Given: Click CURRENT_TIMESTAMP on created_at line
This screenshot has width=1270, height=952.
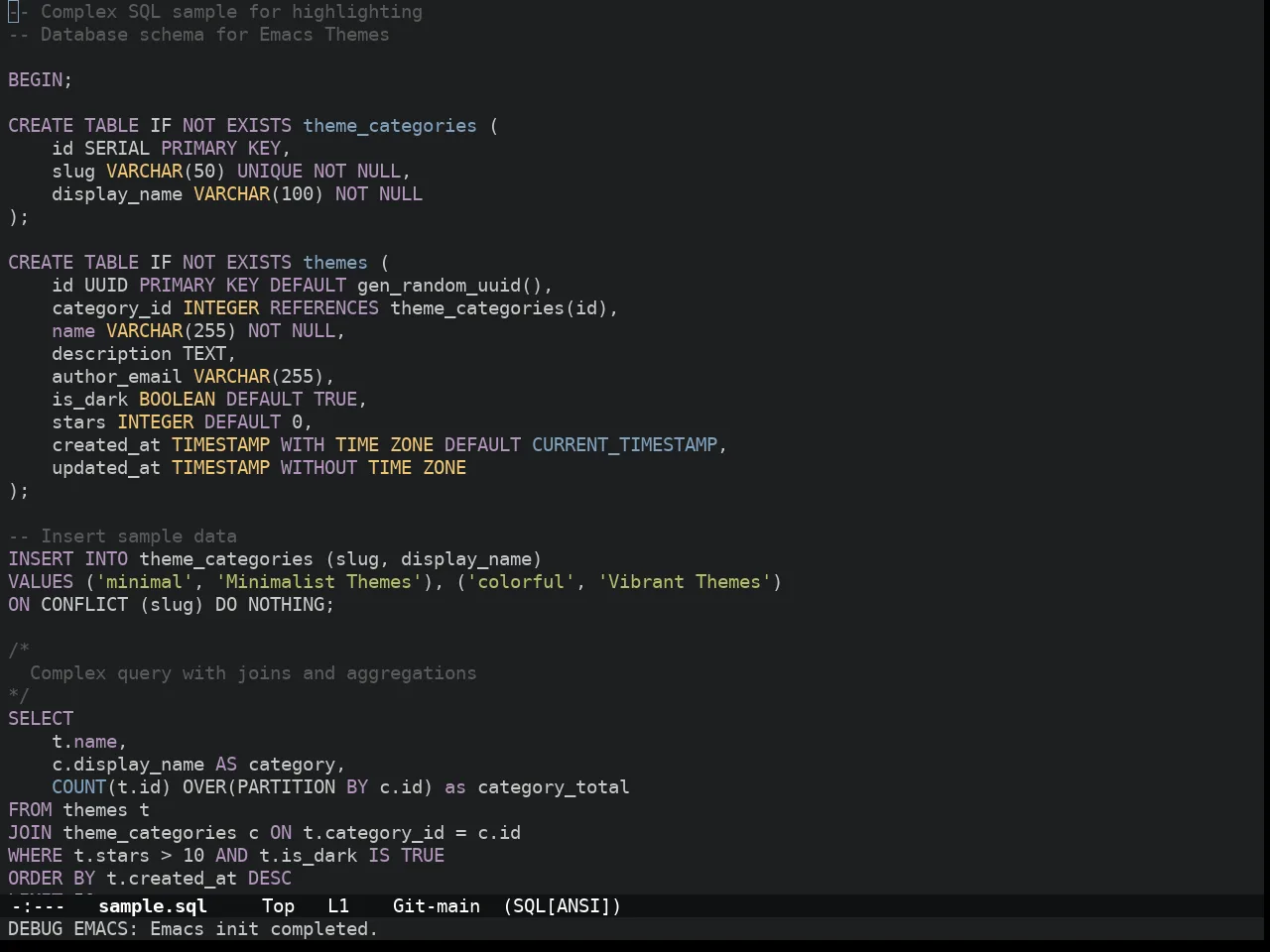Looking at the screenshot, I should coord(624,444).
